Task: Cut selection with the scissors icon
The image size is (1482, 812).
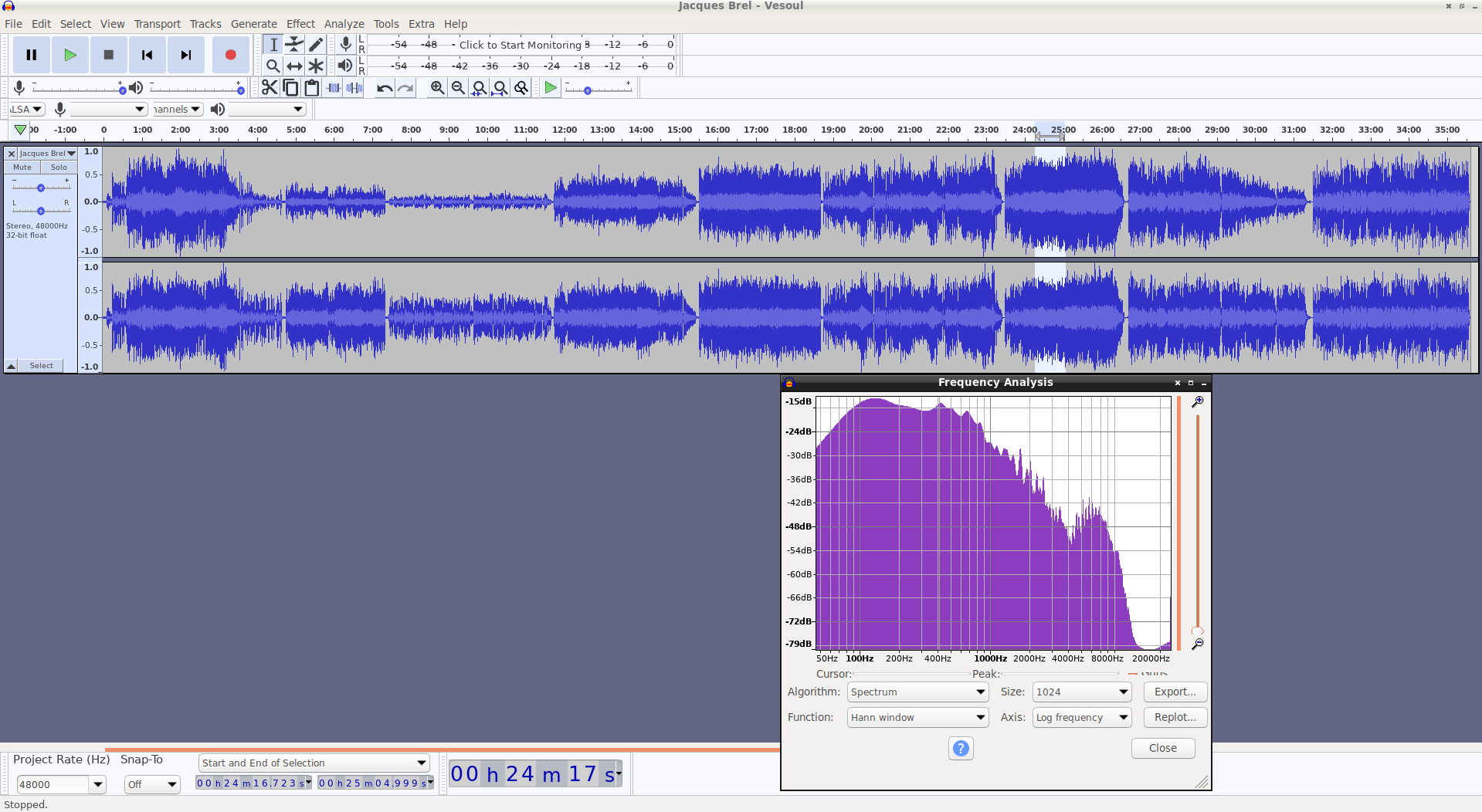Action: (x=269, y=88)
